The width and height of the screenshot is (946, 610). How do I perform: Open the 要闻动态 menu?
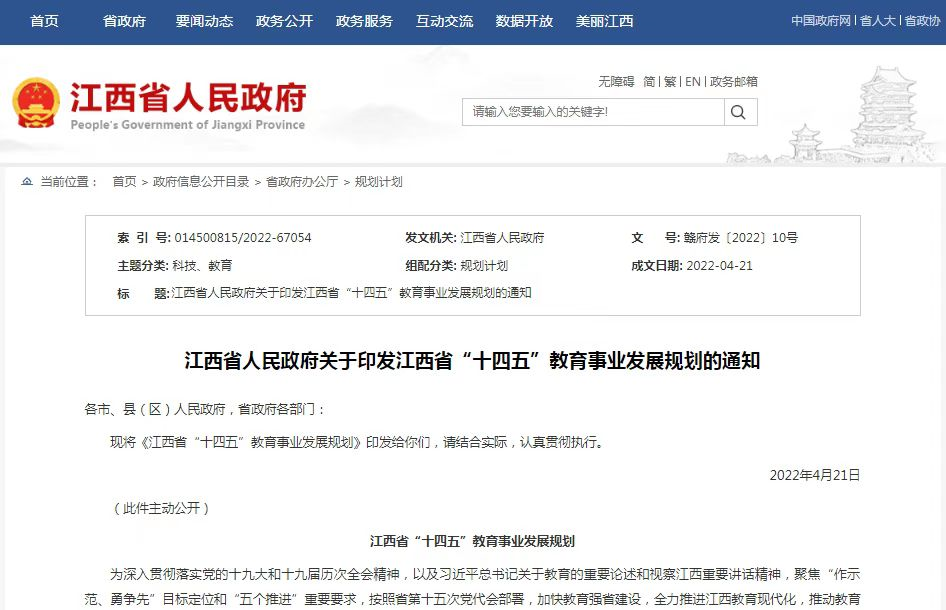[x=203, y=21]
